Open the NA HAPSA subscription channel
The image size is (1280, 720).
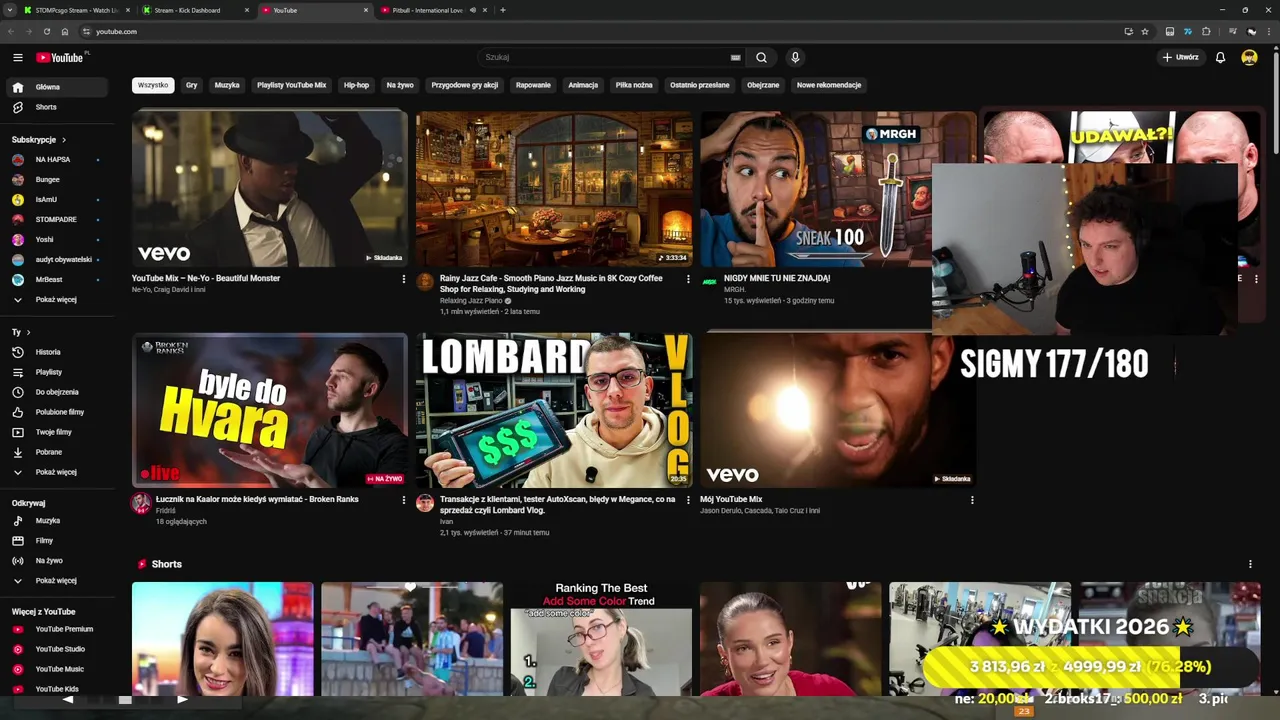58,160
